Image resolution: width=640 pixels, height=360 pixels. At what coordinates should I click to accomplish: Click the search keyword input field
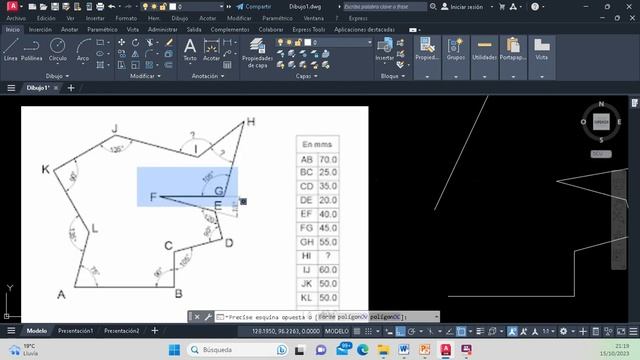(x=384, y=7)
